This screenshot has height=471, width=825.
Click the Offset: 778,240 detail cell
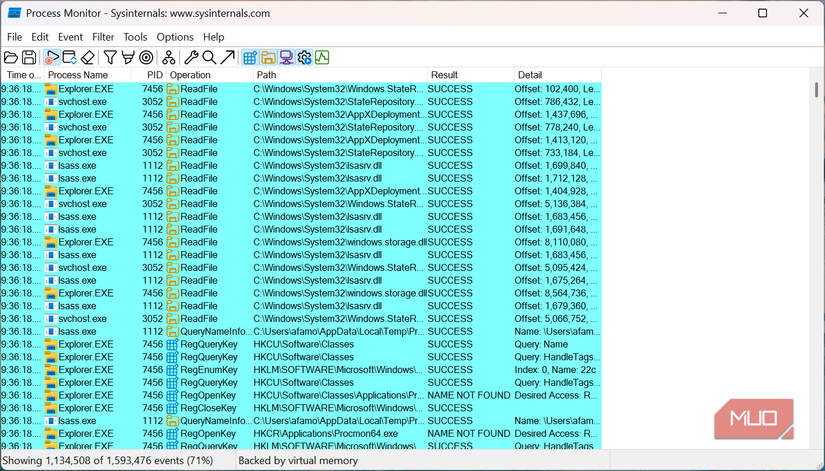557,127
